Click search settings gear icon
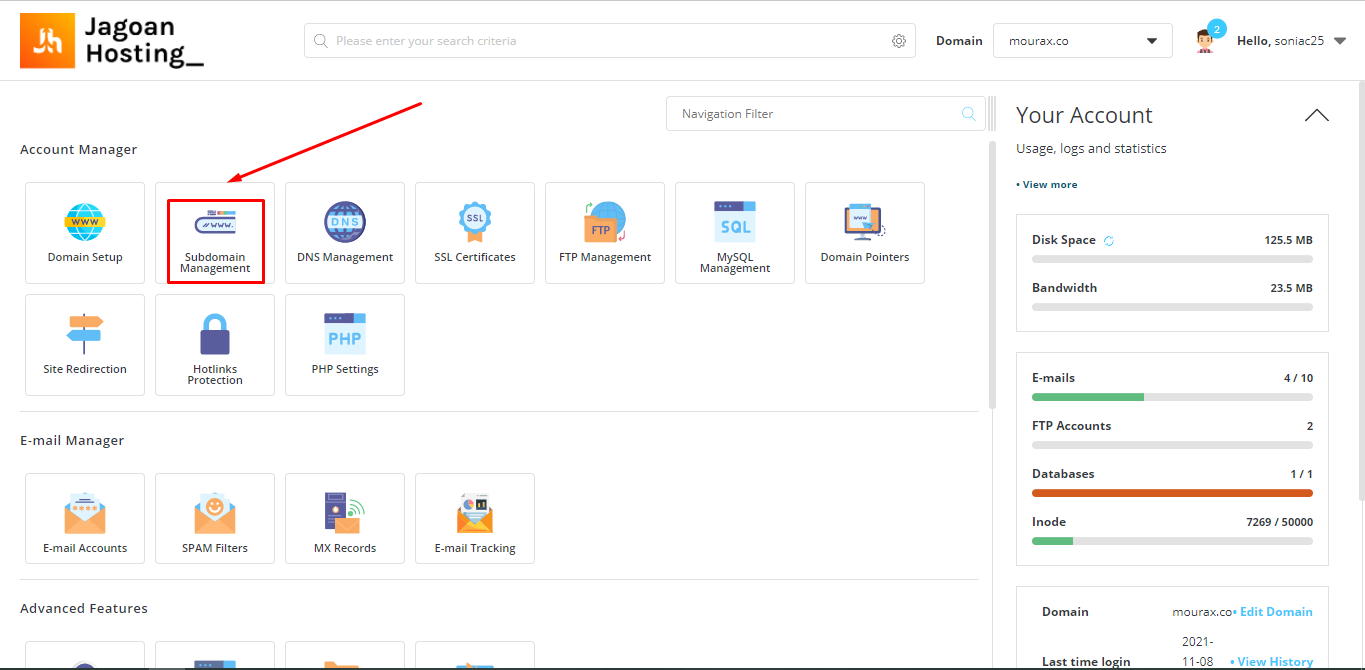This screenshot has height=670, width=1365. (x=899, y=41)
